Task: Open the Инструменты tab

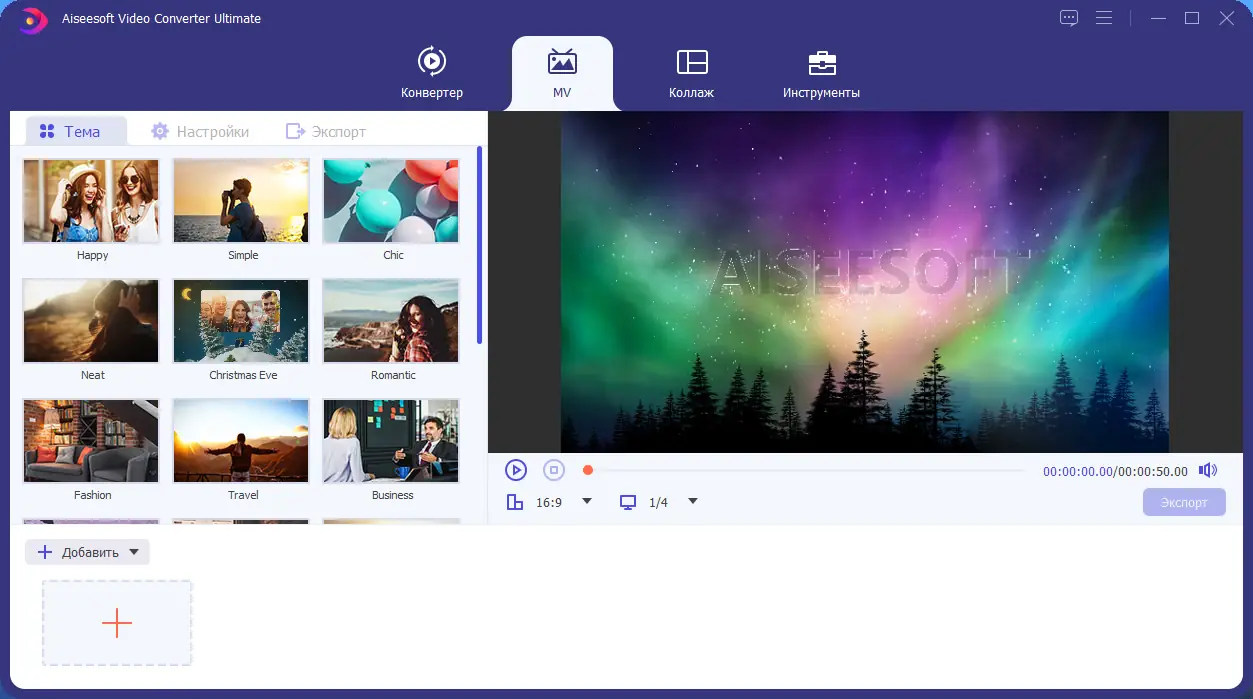Action: (x=821, y=73)
